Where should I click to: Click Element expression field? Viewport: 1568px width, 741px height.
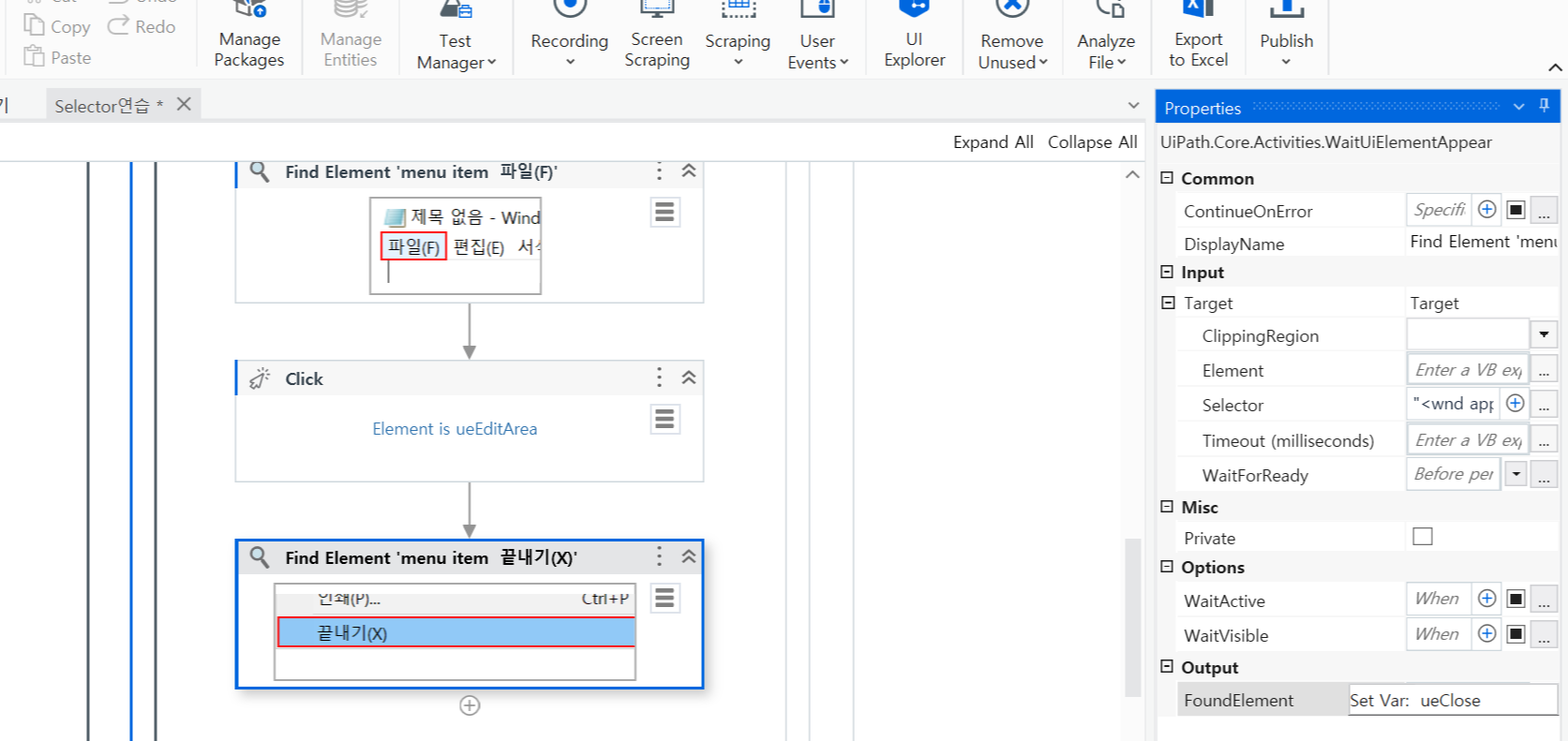[x=1467, y=369]
